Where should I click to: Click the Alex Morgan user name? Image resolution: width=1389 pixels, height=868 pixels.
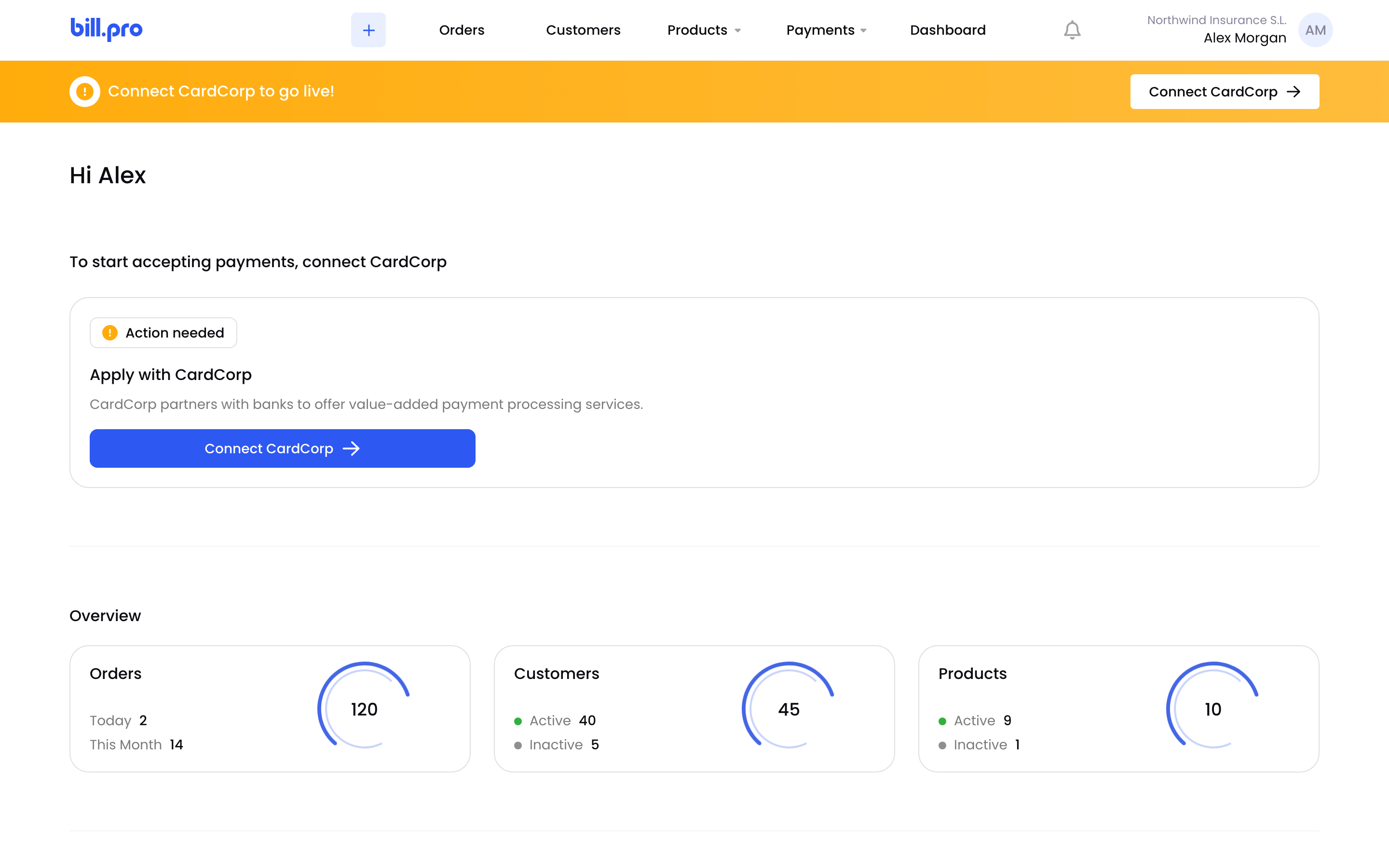click(x=1244, y=38)
